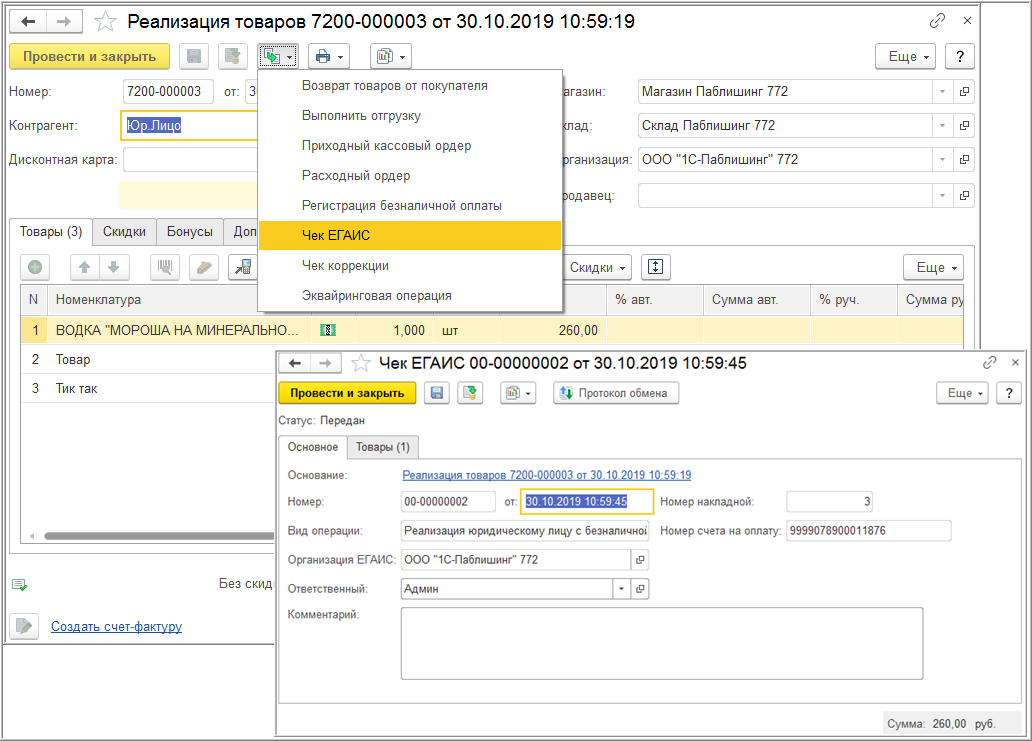This screenshot has height=741, width=1032.
Task: Open Ответственный Админ form icon
Action: pyautogui.click(x=640, y=589)
